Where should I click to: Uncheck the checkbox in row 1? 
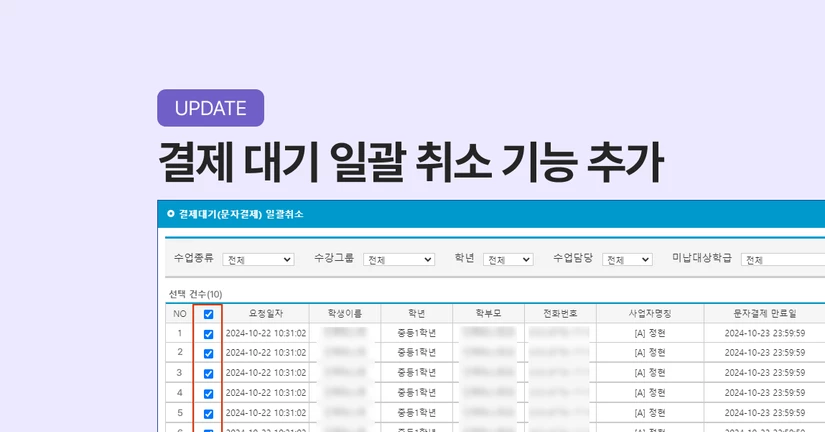pyautogui.click(x=208, y=334)
